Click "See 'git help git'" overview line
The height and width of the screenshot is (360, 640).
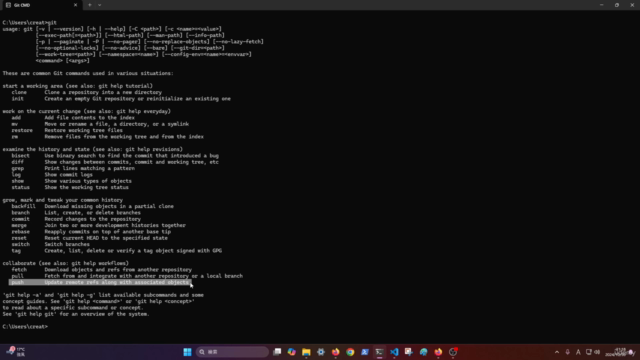76,314
